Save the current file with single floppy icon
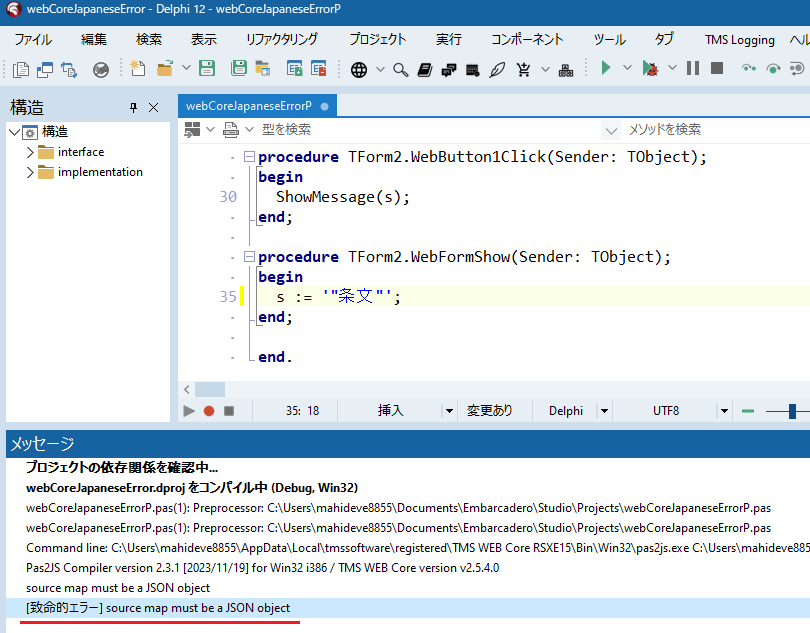Viewport: 810px width, 633px height. (207, 68)
